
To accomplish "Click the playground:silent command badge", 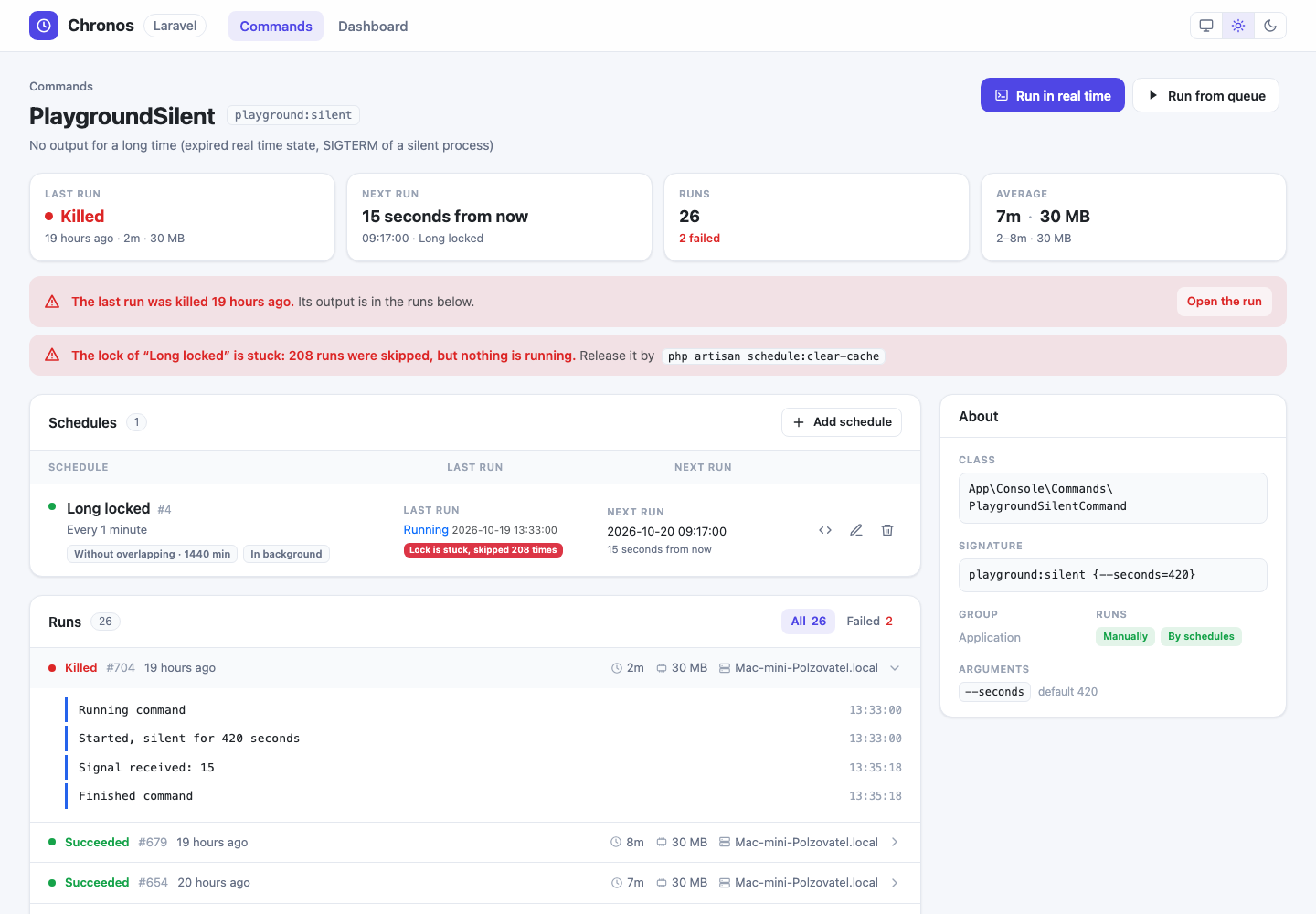I will (293, 115).
